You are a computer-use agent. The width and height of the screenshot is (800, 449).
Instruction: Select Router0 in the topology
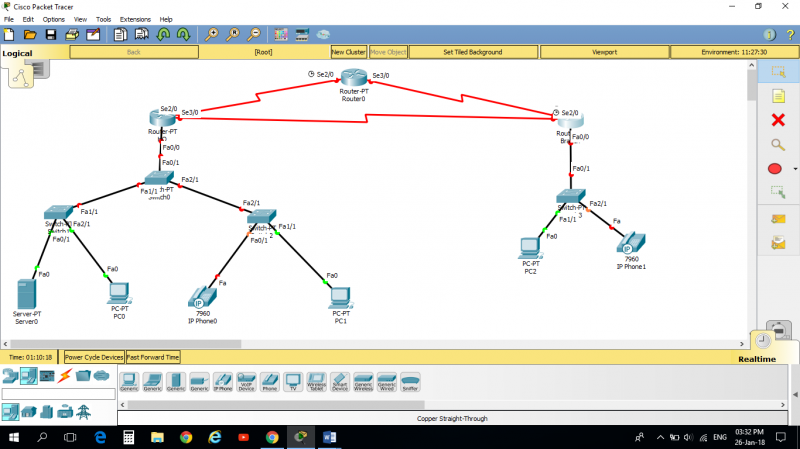(354, 78)
